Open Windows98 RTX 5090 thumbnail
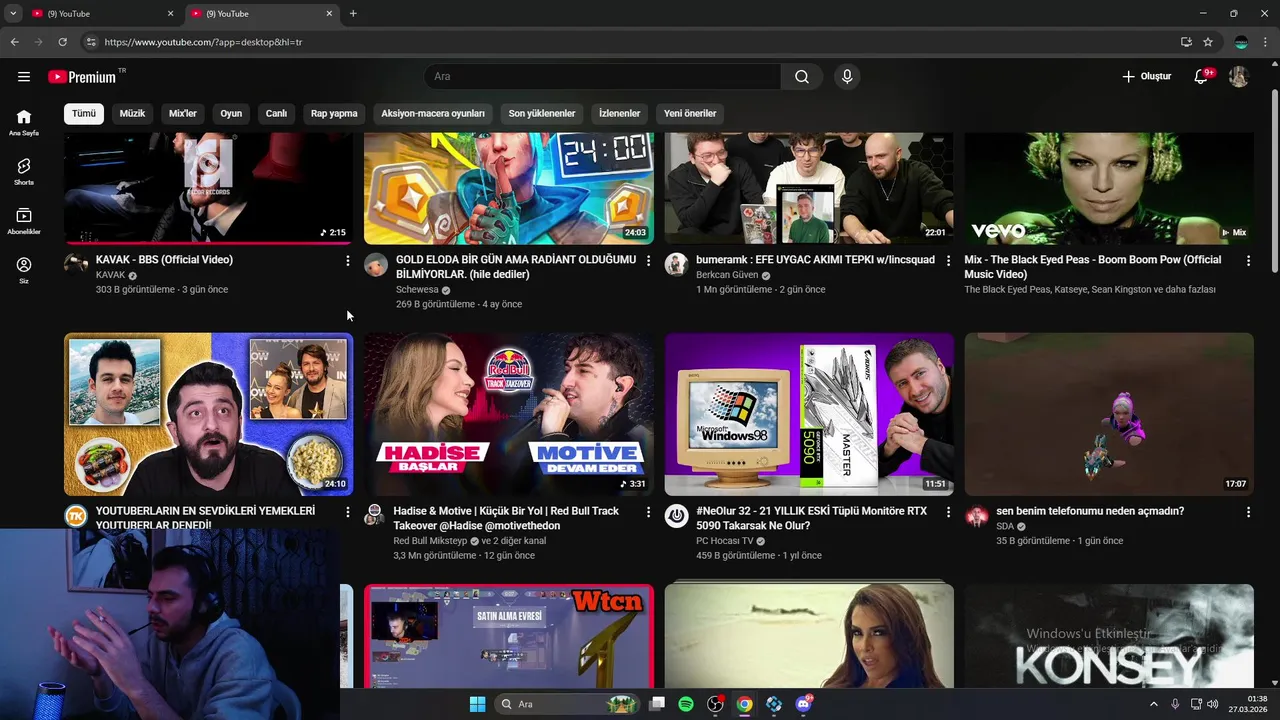Screen dimensions: 1280x720 [x=809, y=414]
